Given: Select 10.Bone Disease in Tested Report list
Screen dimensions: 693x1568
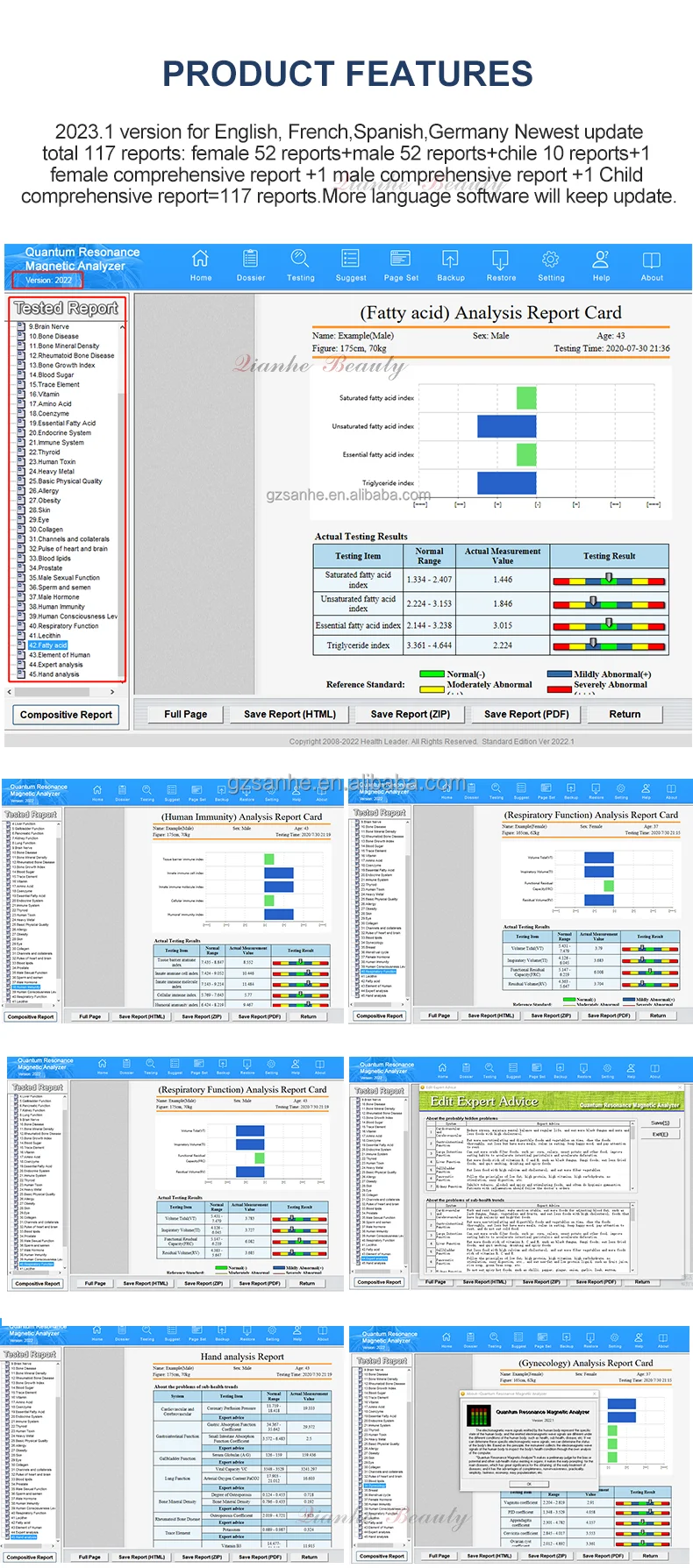Looking at the screenshot, I should click(x=54, y=336).
